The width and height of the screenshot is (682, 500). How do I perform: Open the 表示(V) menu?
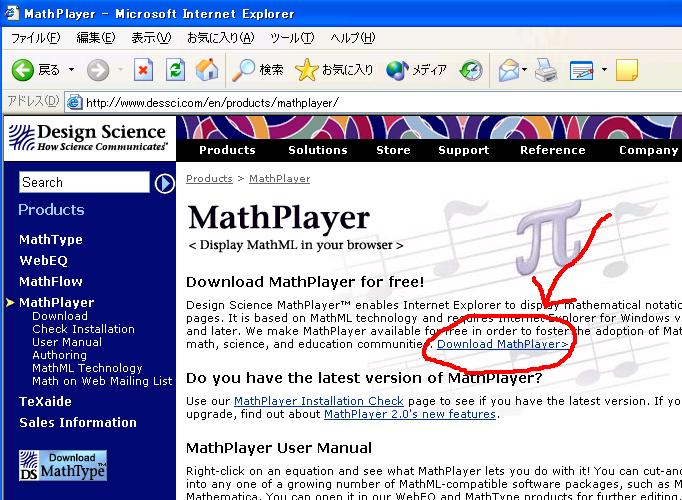[x=151, y=38]
